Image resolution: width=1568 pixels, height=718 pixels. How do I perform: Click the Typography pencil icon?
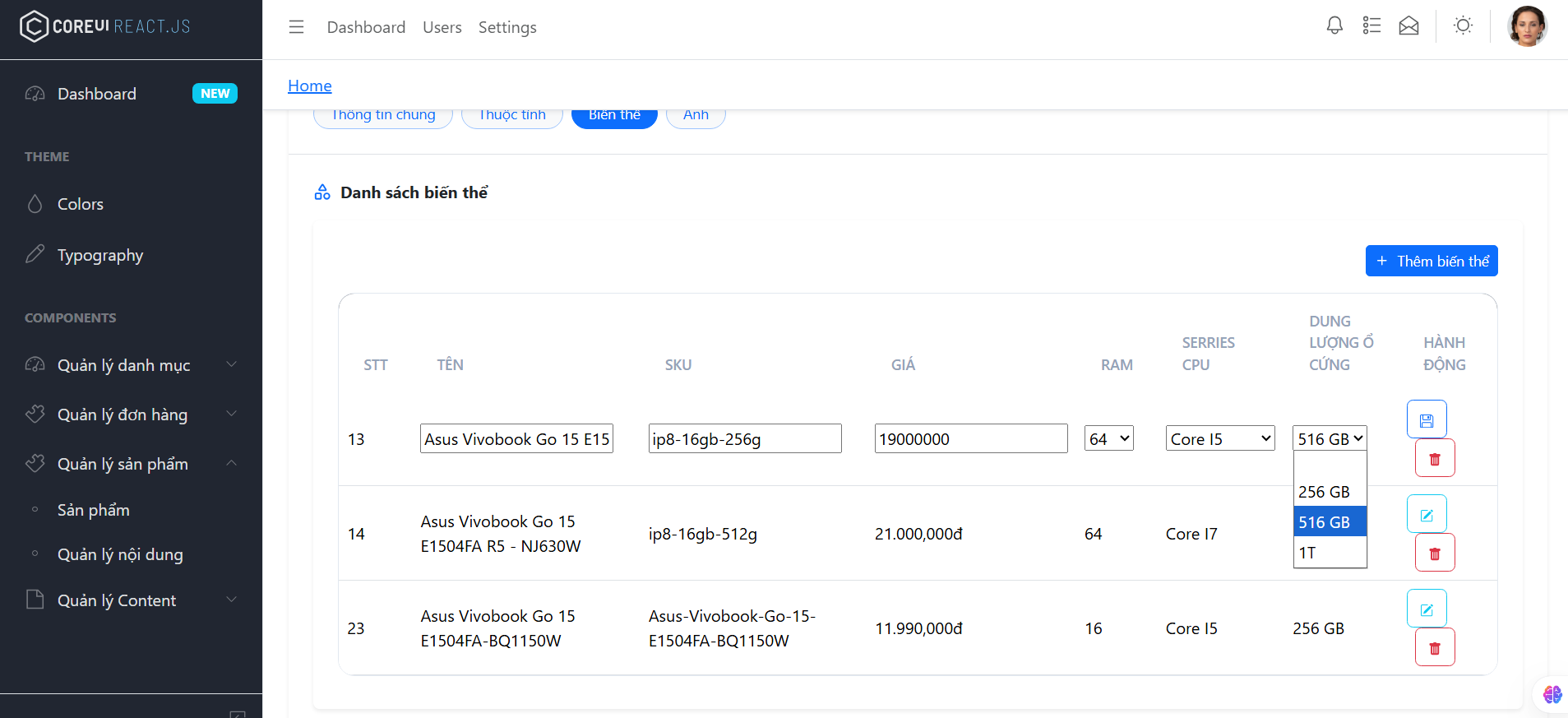[35, 255]
